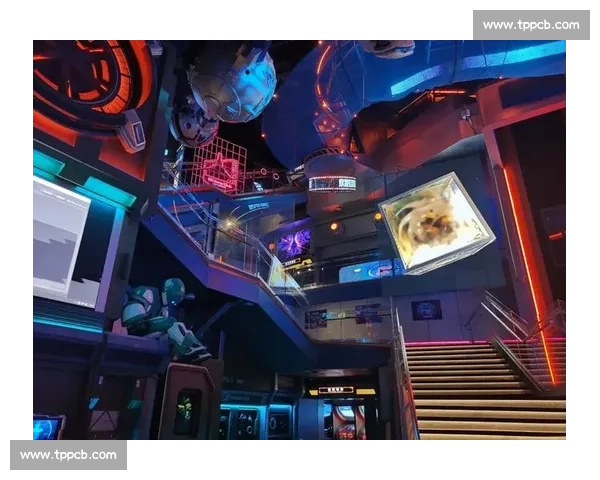Click the blue oval screen below the cube
This screenshot has width=600, height=480.
[364, 270]
